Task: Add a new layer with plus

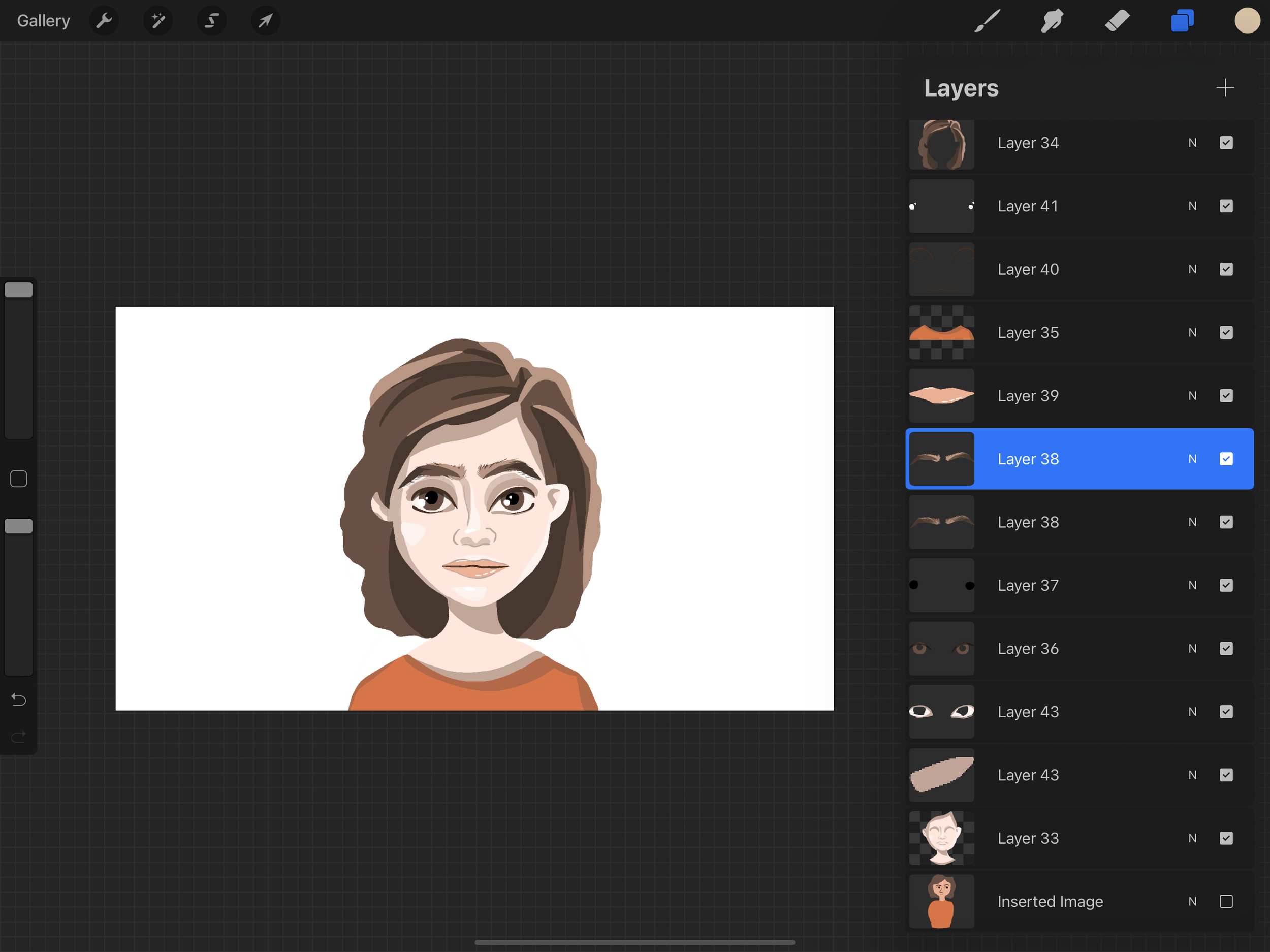Action: point(1225,88)
